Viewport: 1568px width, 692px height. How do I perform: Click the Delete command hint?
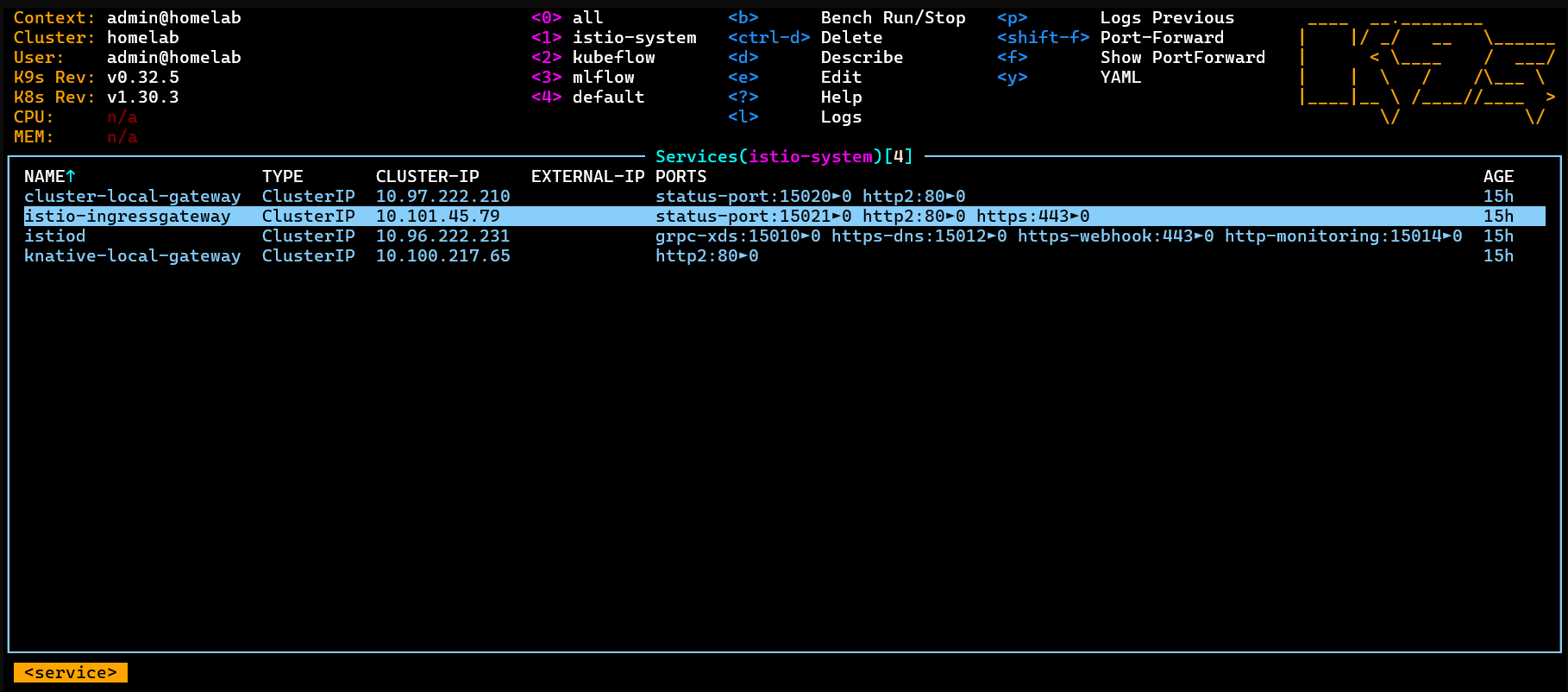[x=852, y=38]
